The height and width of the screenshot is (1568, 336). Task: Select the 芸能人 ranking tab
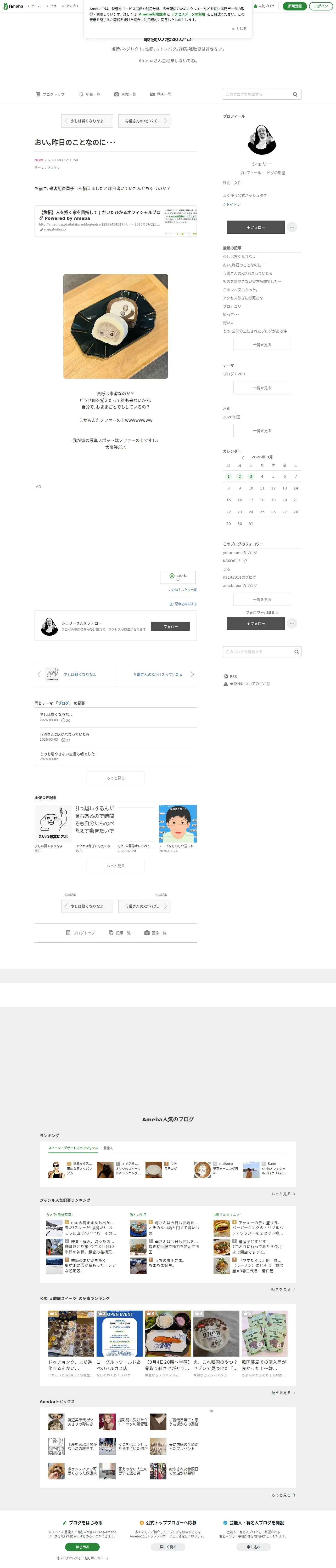pyautogui.click(x=108, y=1148)
